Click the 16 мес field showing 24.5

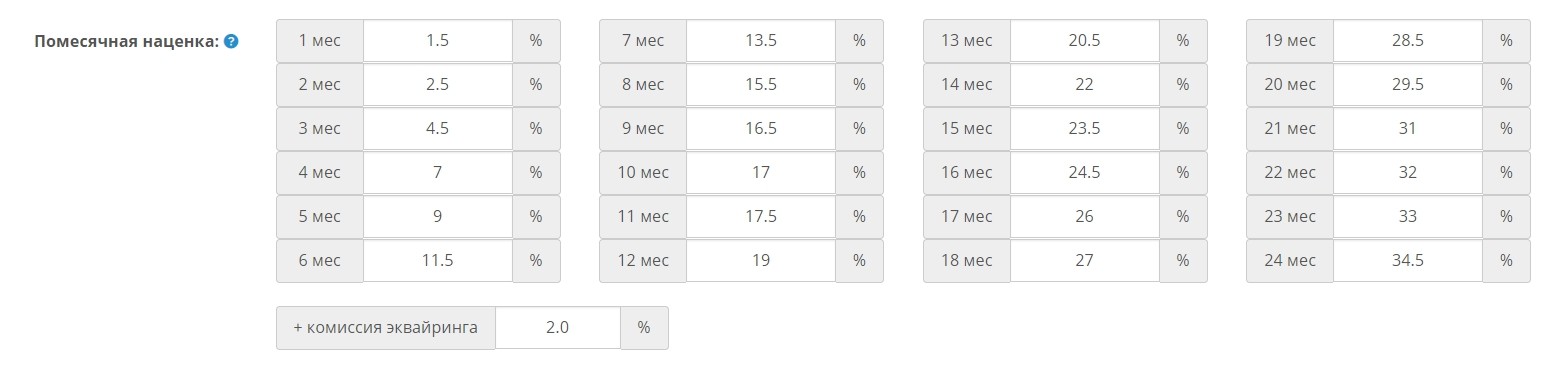click(x=1085, y=173)
